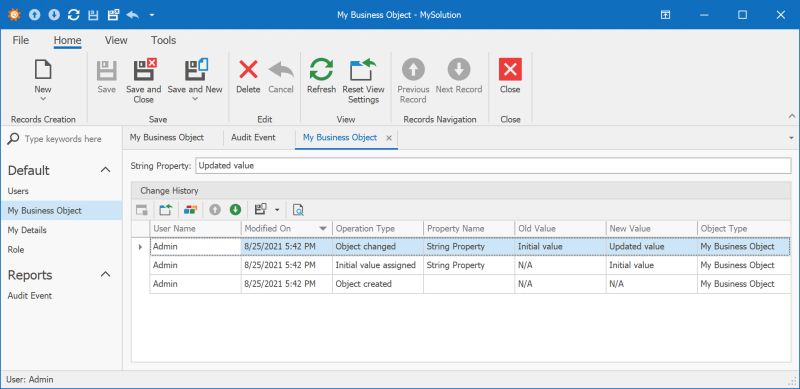Image resolution: width=800 pixels, height=389 pixels.
Task: Sort by the New Value column header
Action: click(652, 229)
